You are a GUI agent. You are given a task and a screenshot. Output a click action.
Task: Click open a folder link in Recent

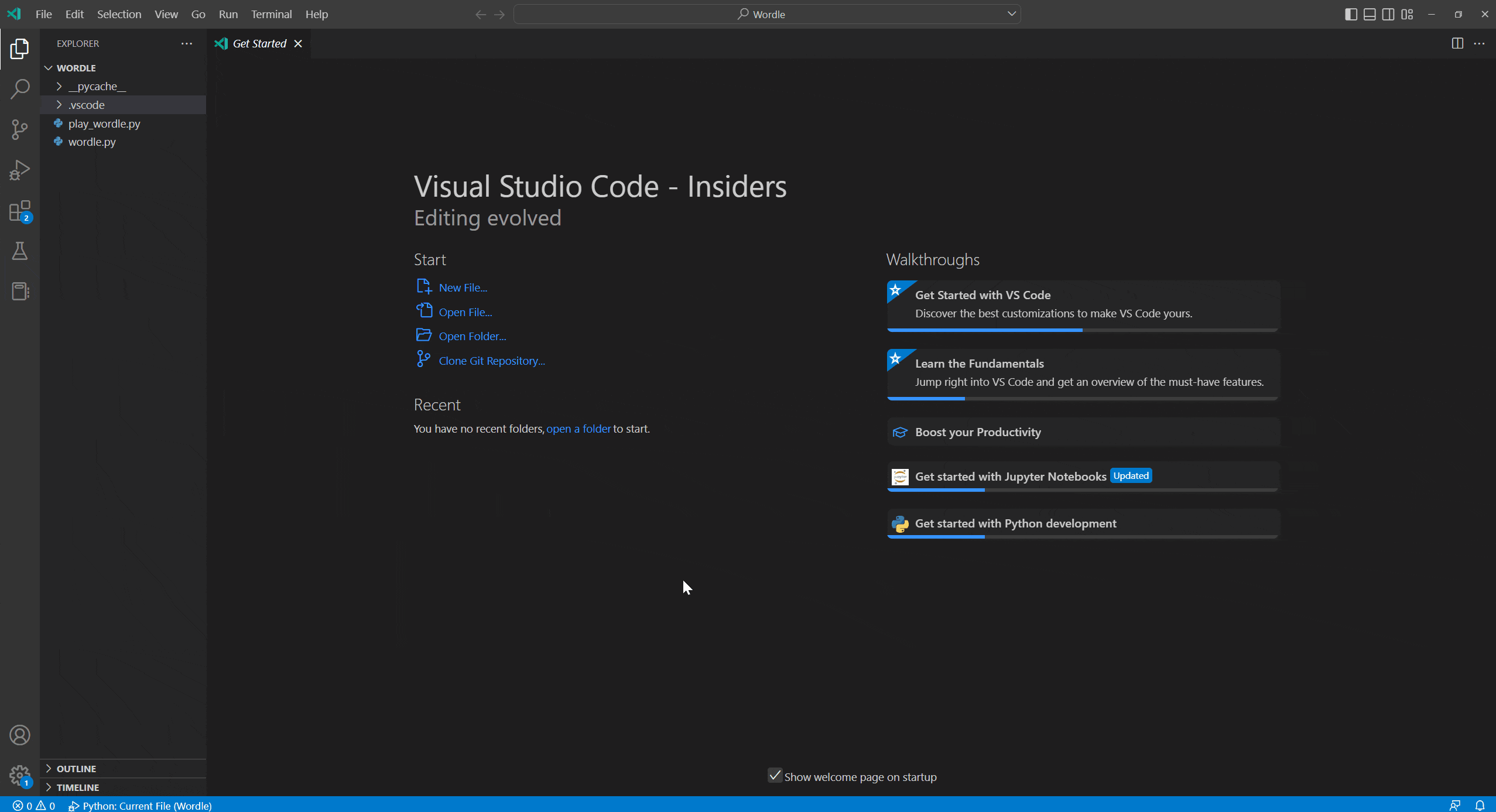(578, 428)
